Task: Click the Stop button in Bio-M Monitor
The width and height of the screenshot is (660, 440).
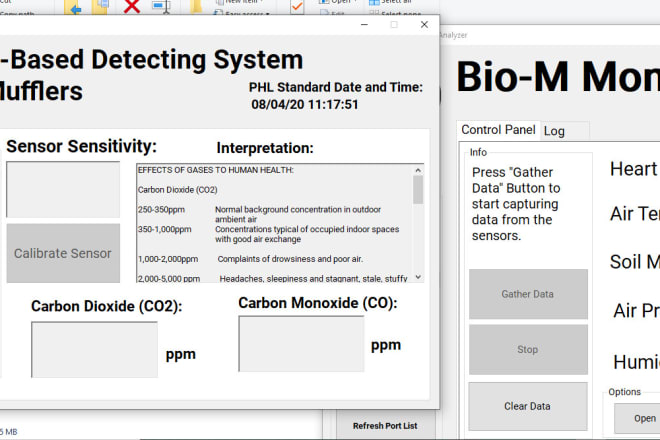Action: pos(528,349)
